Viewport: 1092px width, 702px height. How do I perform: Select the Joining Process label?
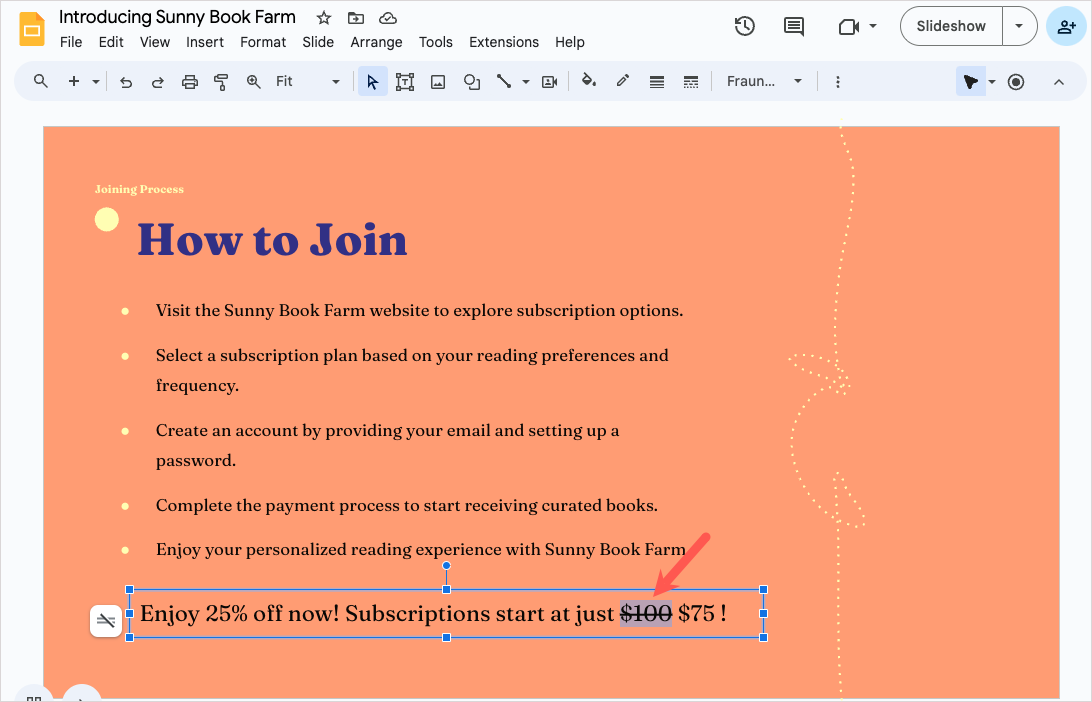click(139, 189)
